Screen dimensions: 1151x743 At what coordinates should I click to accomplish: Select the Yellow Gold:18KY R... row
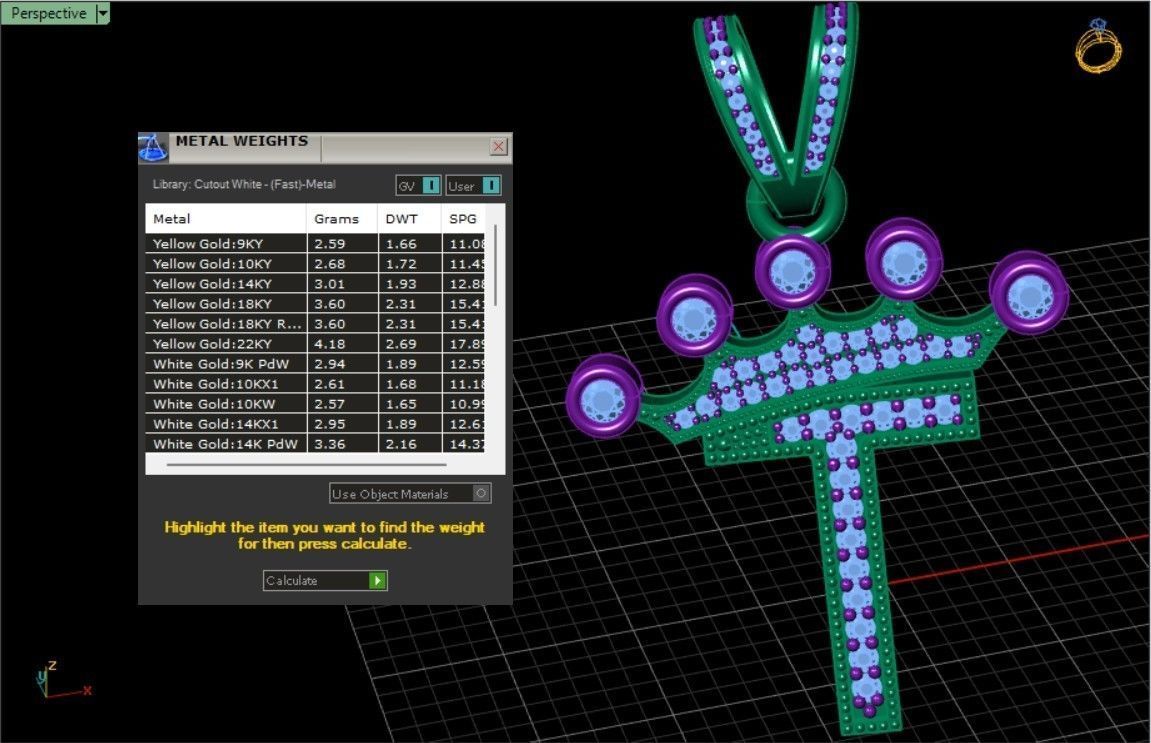coord(315,324)
